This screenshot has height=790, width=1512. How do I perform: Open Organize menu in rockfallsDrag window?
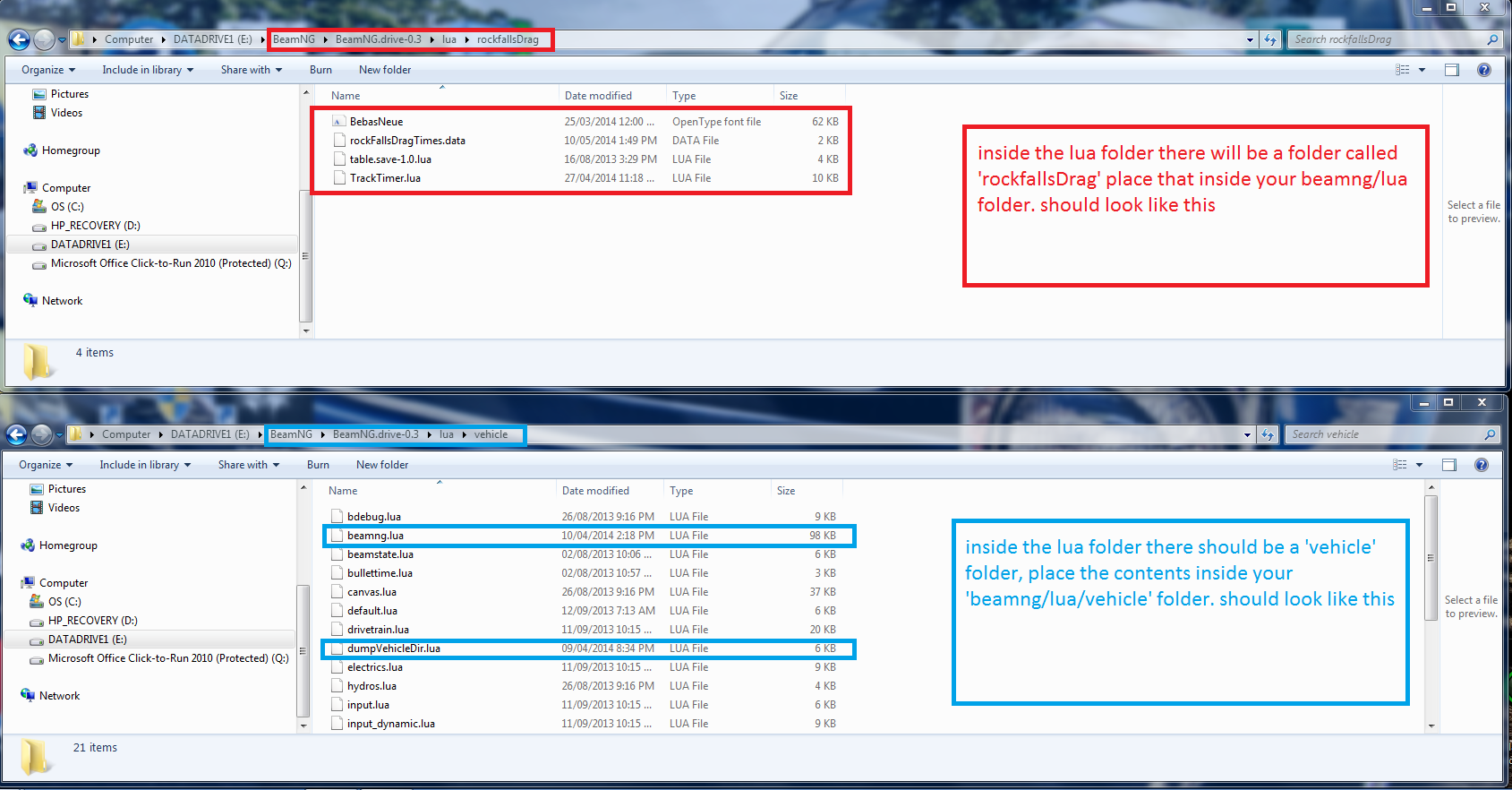[48, 70]
